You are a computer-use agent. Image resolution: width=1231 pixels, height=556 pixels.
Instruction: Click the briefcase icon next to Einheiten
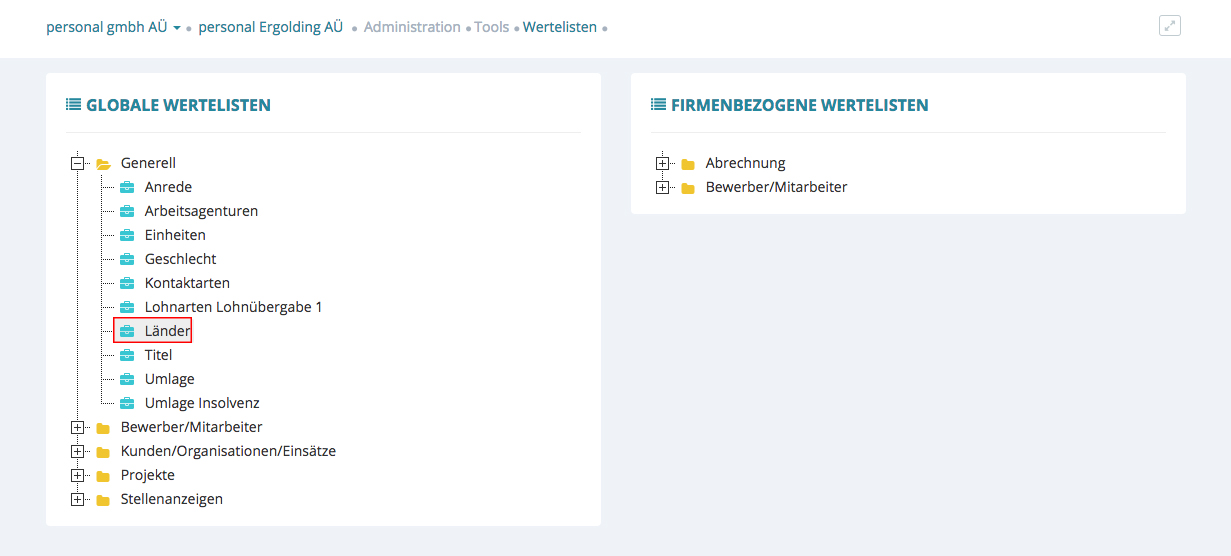pyautogui.click(x=127, y=235)
